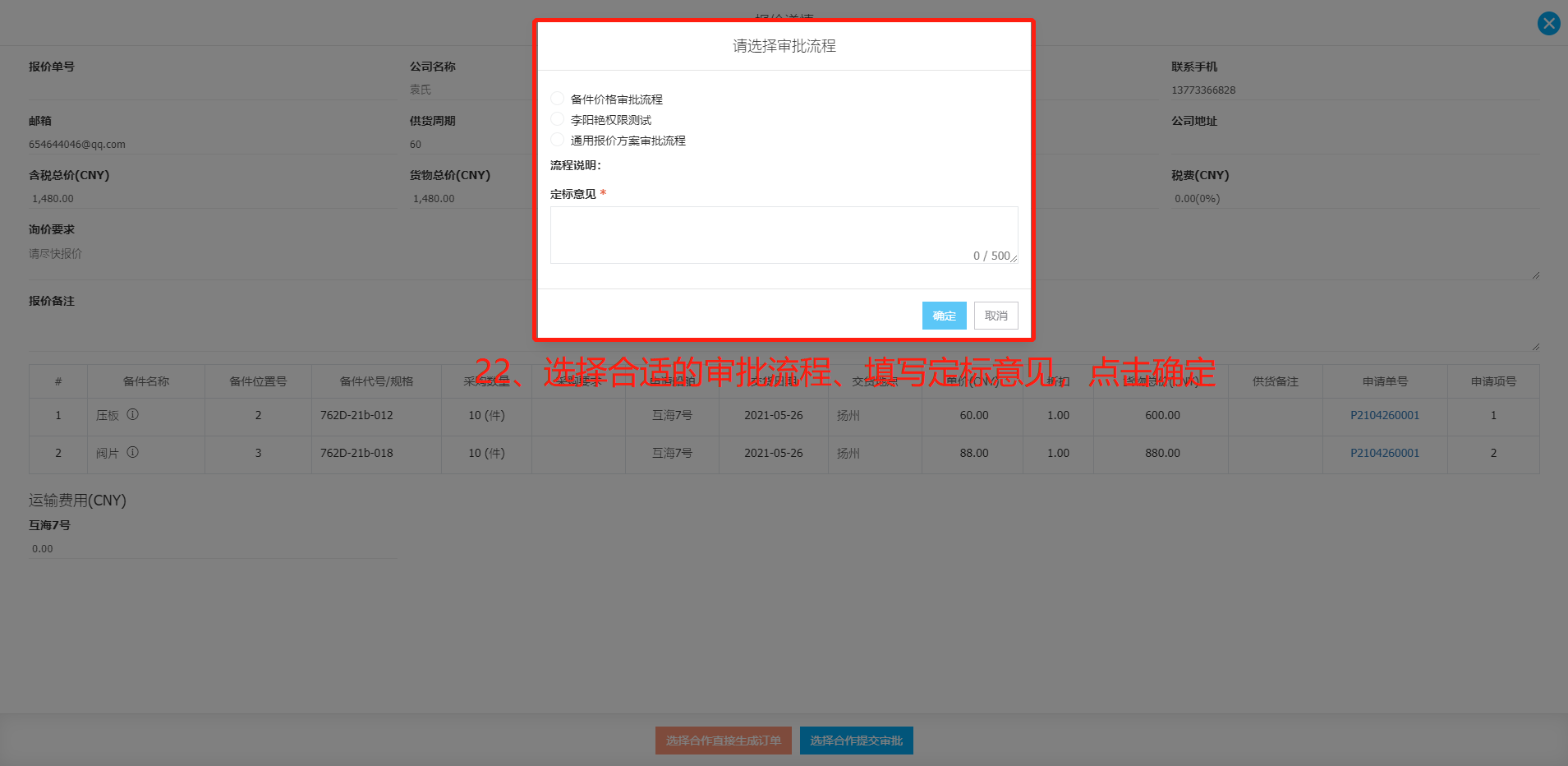Click the character counter 0 / 500
The height and width of the screenshot is (766, 1568).
[991, 256]
